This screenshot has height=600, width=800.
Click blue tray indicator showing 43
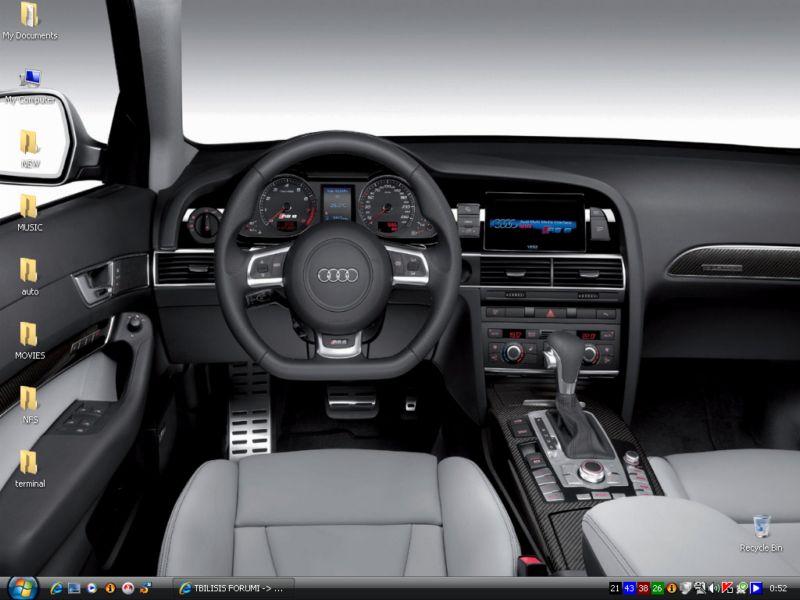(x=629, y=588)
